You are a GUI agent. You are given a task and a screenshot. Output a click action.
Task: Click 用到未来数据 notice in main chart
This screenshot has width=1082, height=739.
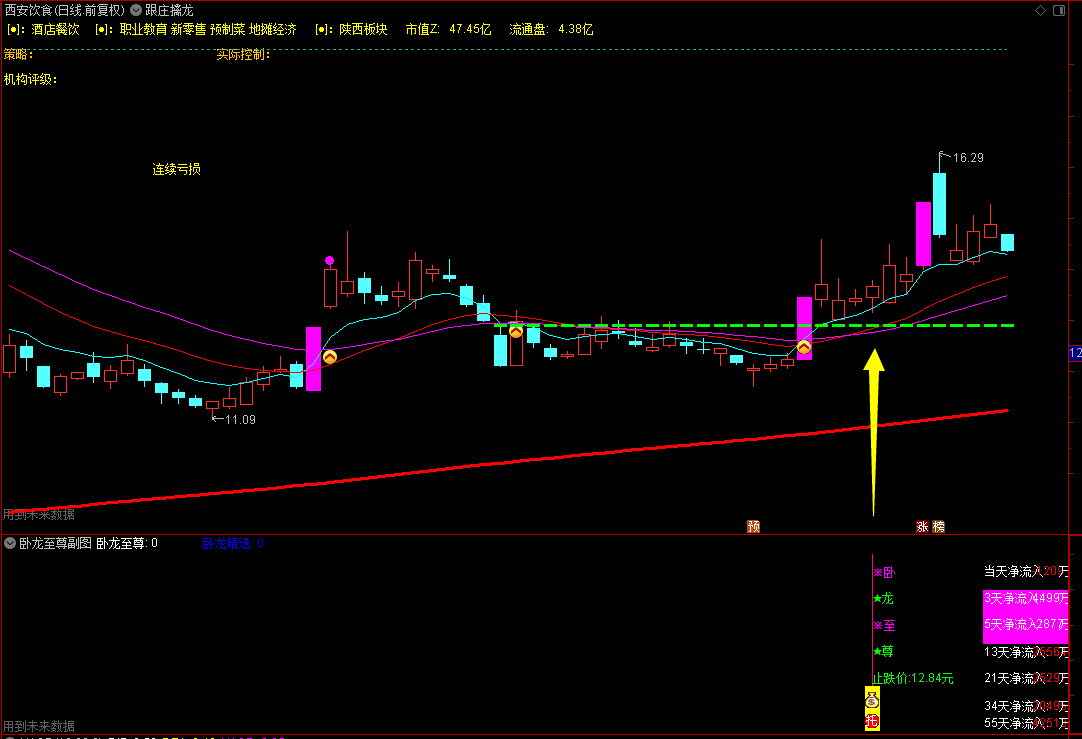click(x=39, y=515)
